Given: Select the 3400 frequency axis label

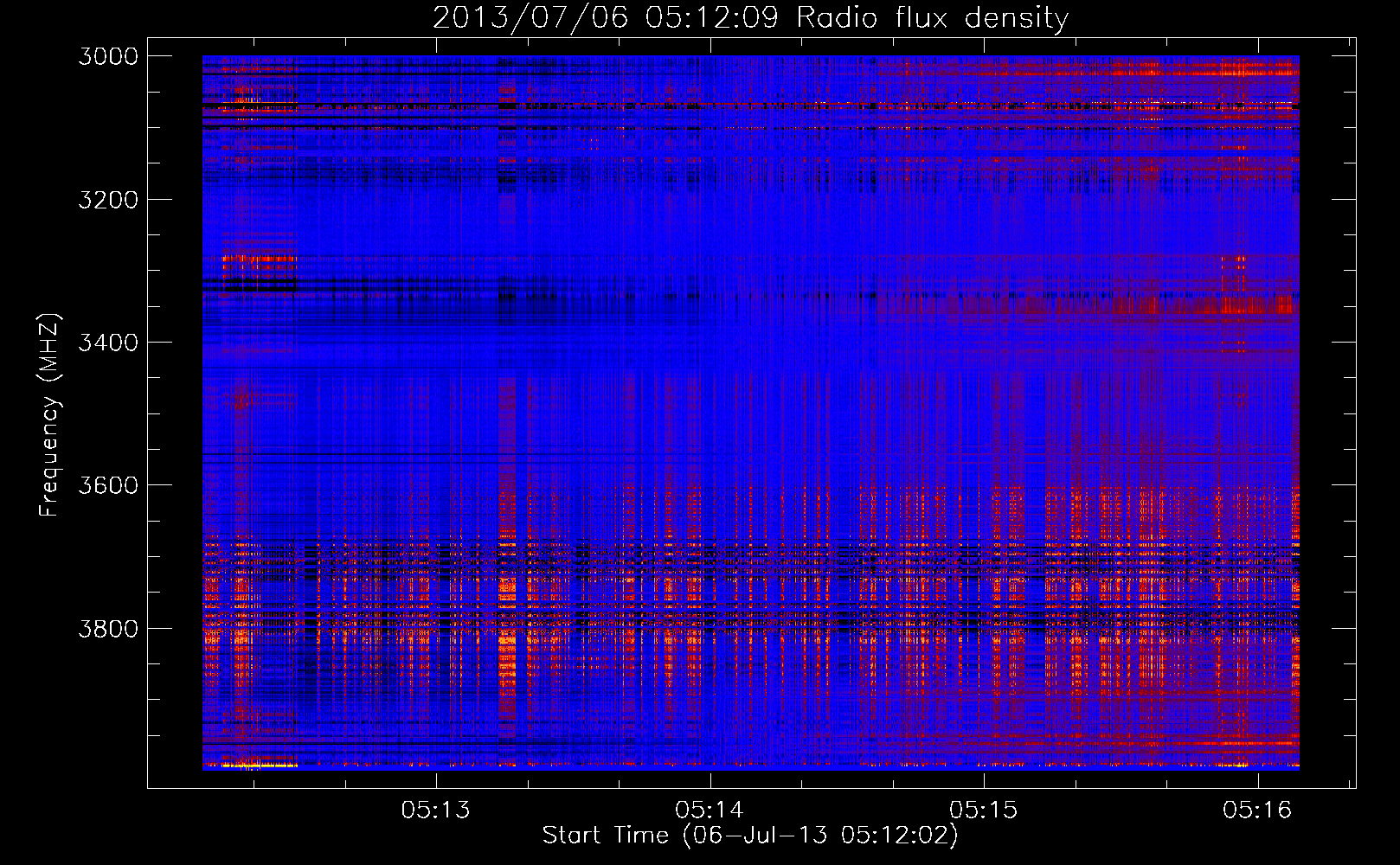Looking at the screenshot, I should pyautogui.click(x=108, y=343).
